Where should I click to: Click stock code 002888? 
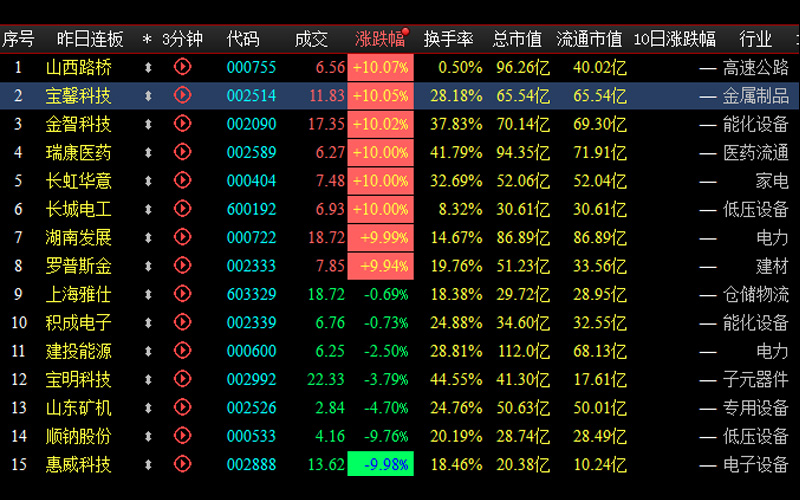251,465
